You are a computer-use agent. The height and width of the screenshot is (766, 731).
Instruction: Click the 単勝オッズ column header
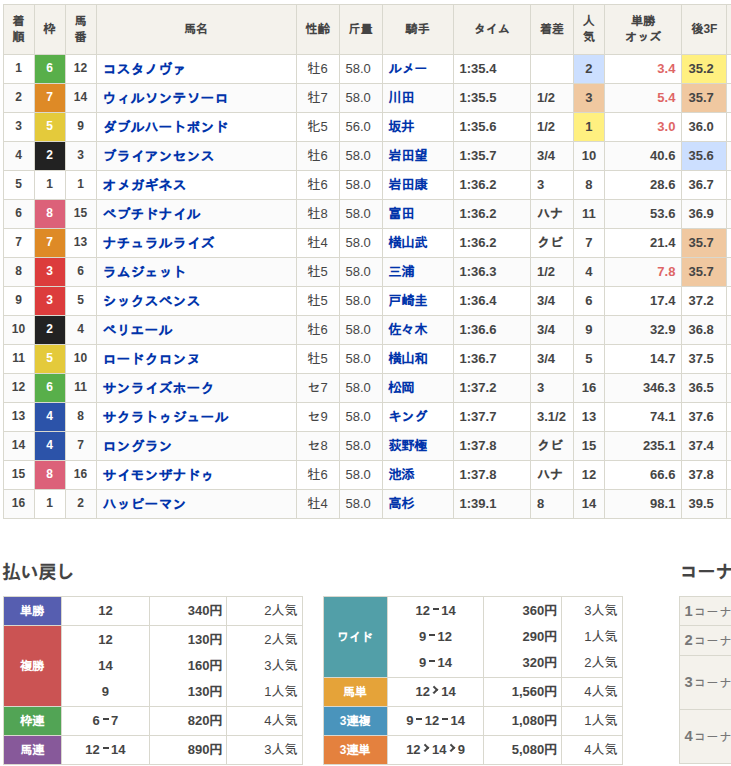click(x=642, y=30)
